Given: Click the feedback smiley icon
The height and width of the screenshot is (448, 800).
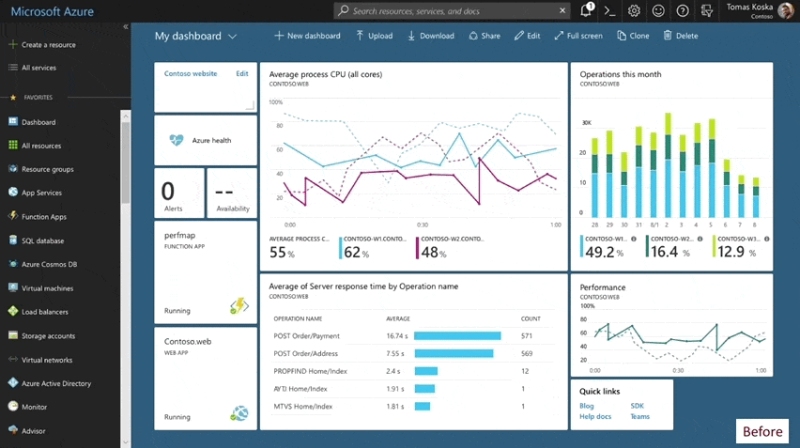Looking at the screenshot, I should [658, 11].
